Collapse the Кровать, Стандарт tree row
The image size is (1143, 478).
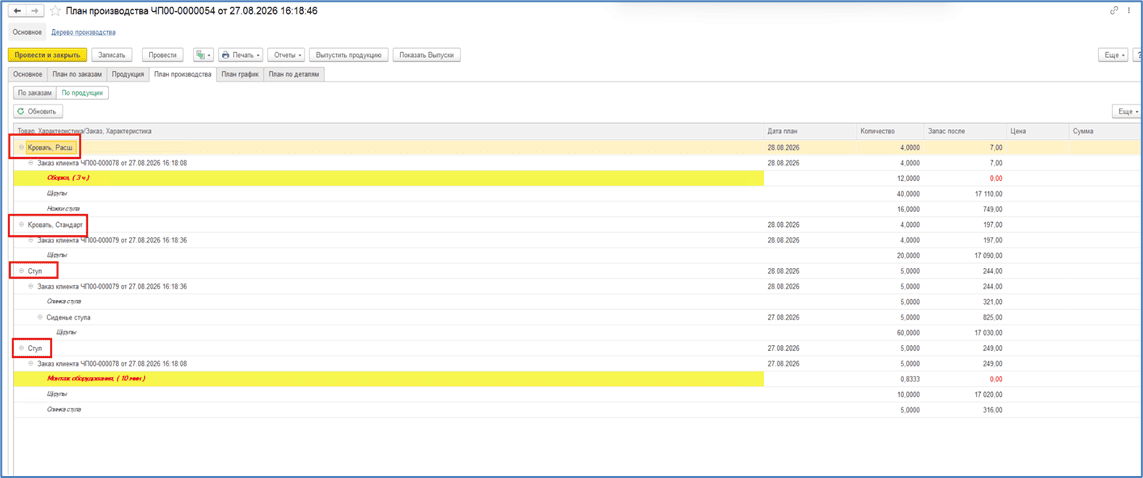21,224
